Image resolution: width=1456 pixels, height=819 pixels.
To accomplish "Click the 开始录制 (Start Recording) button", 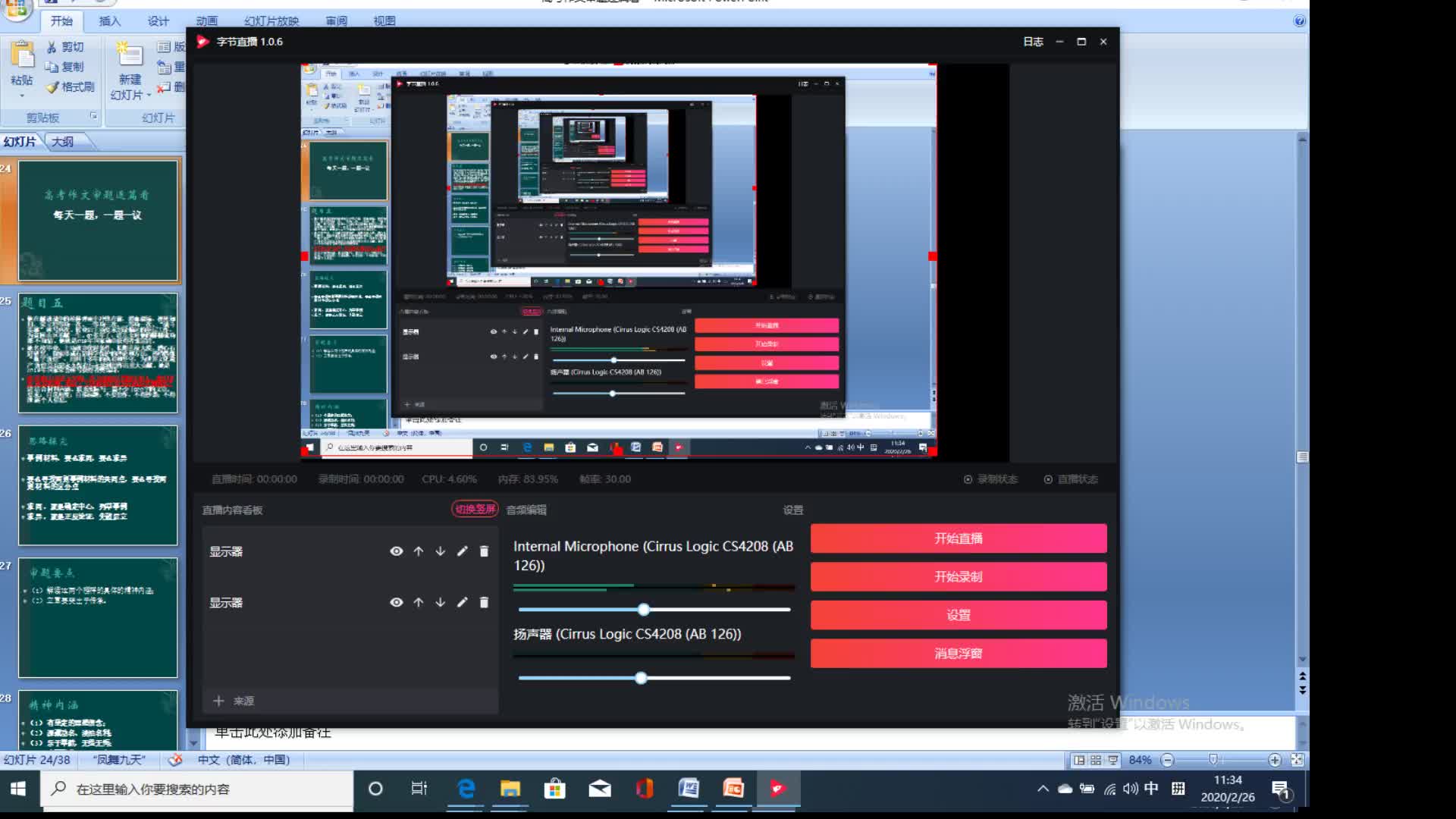I will click(x=958, y=577).
